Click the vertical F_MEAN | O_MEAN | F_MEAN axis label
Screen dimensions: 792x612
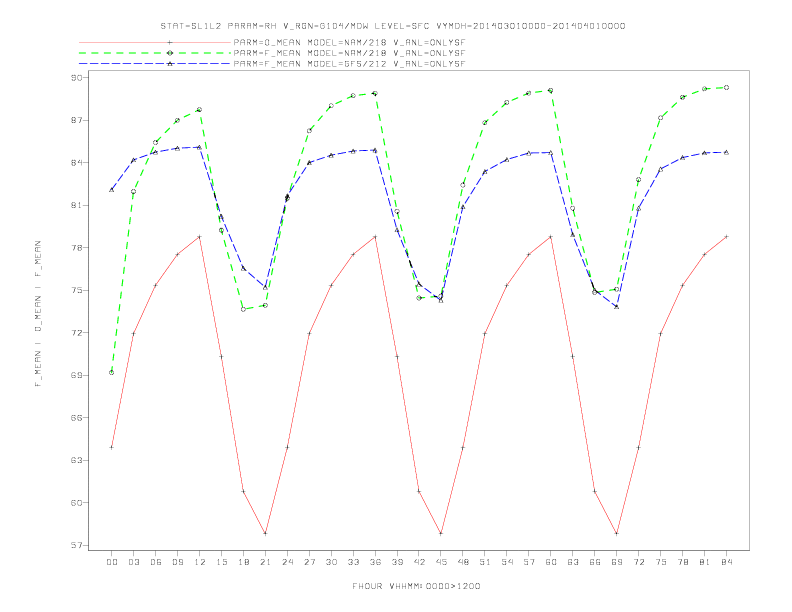(x=38, y=314)
